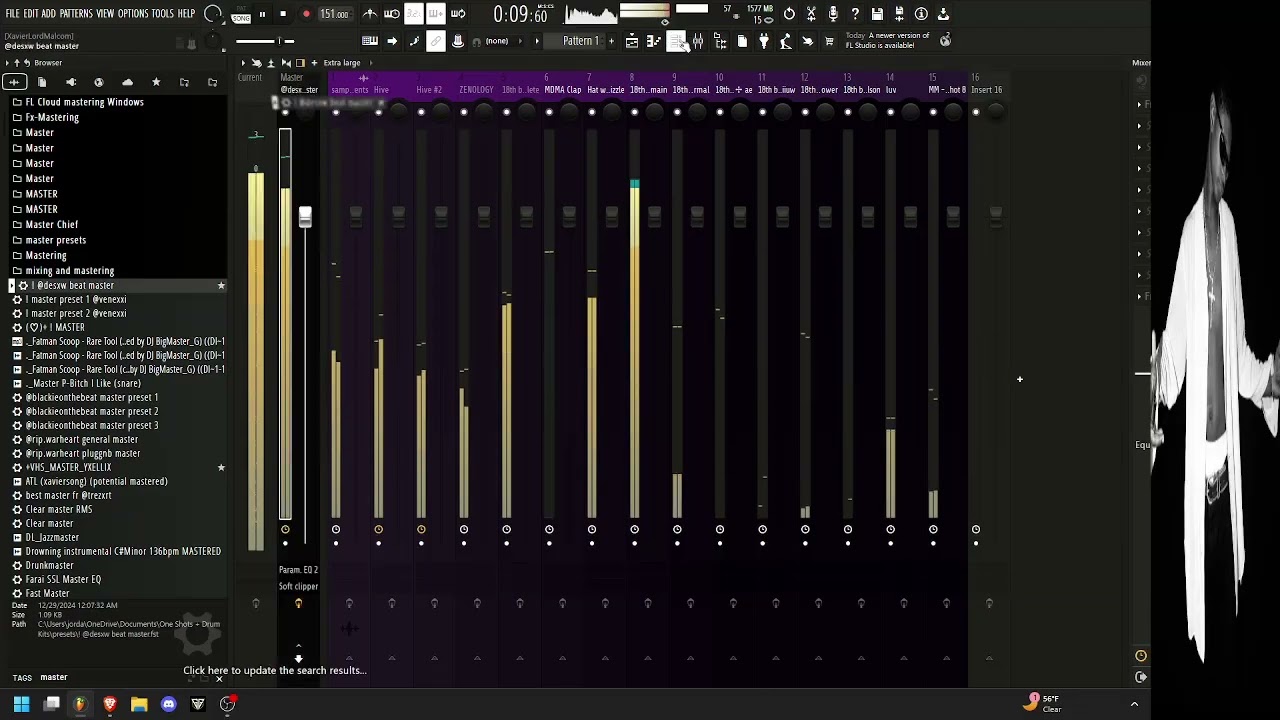1280x720 pixels.
Task: Open File Explorer from the taskbar
Action: coord(139,704)
